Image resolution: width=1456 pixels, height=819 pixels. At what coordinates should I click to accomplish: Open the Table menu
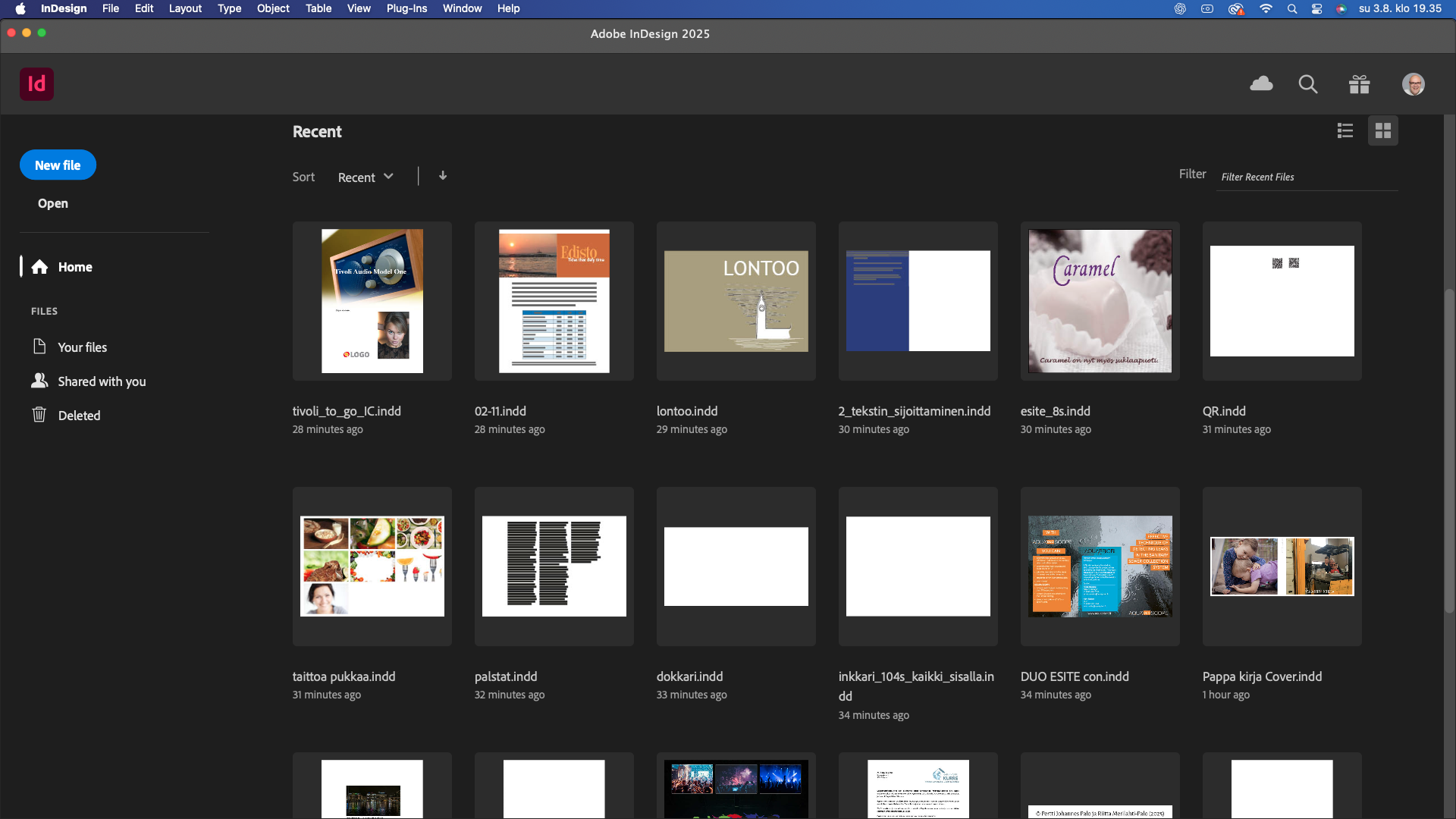[x=318, y=8]
